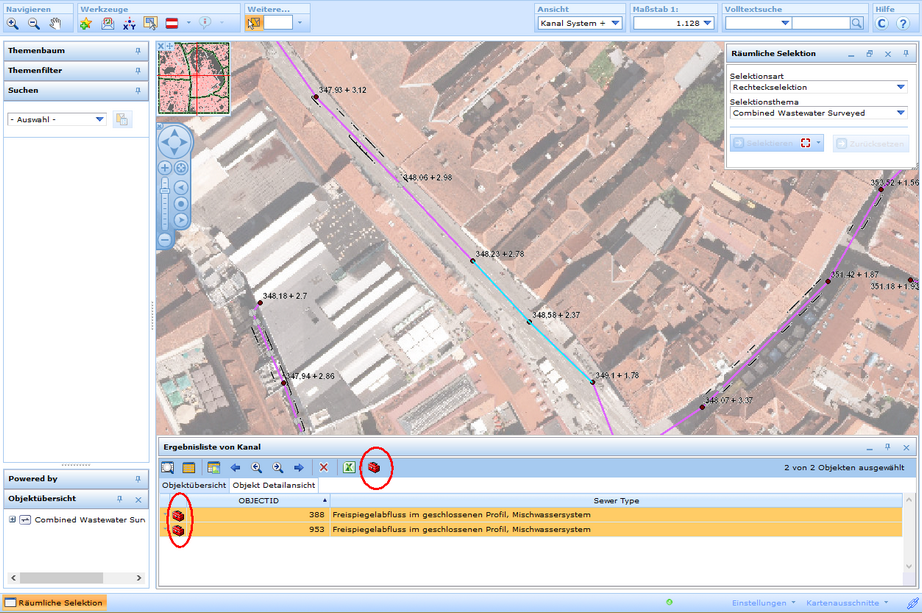Image resolution: width=922 pixels, height=613 pixels.
Task: Pin the Themenbaum panel
Action: (x=138, y=50)
